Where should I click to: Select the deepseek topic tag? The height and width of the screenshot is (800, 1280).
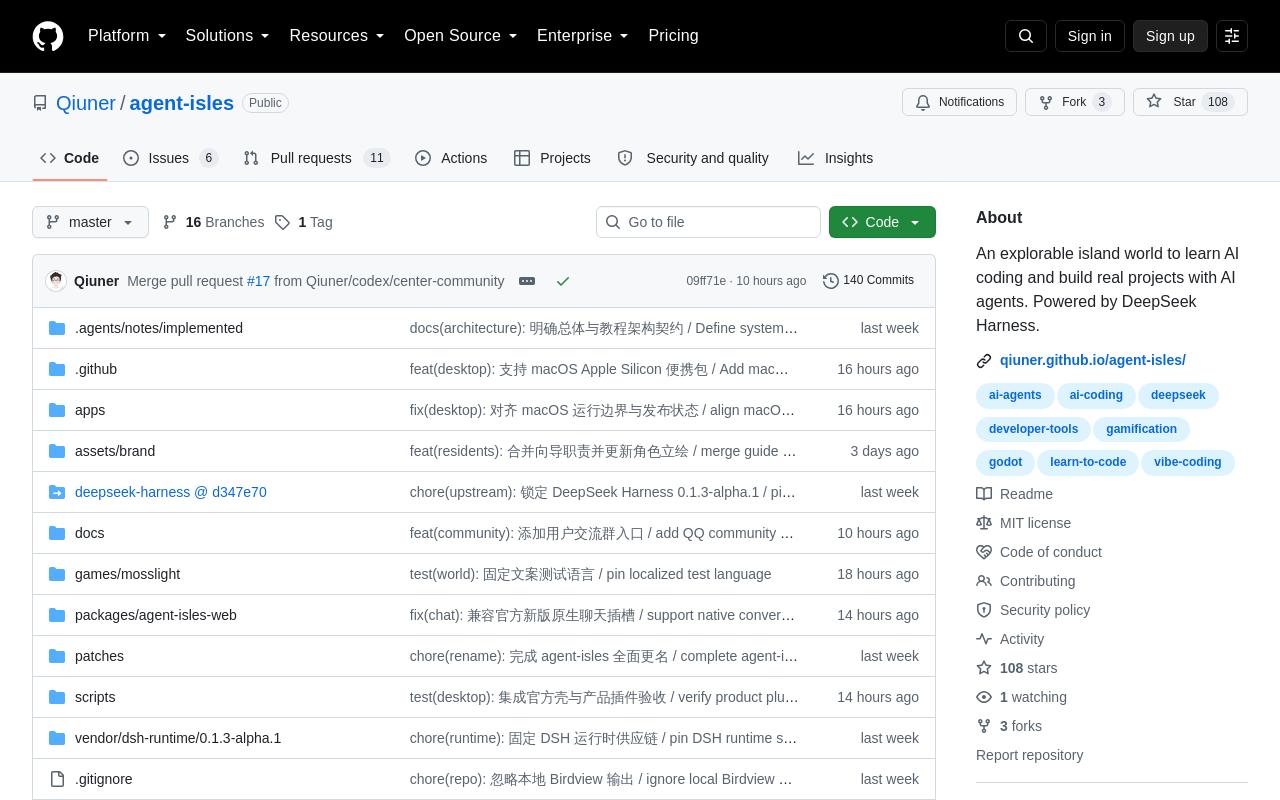pos(1178,395)
